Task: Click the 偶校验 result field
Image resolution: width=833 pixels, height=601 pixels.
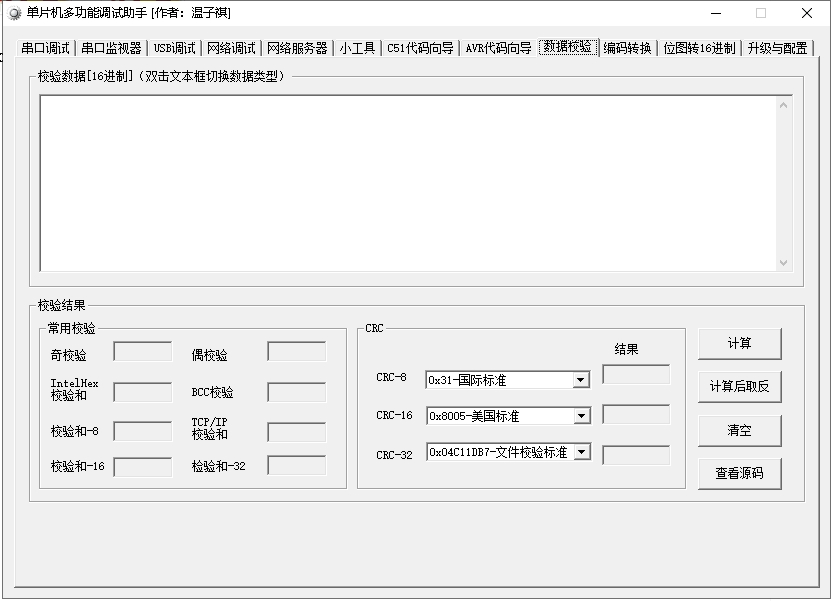Action: point(297,352)
